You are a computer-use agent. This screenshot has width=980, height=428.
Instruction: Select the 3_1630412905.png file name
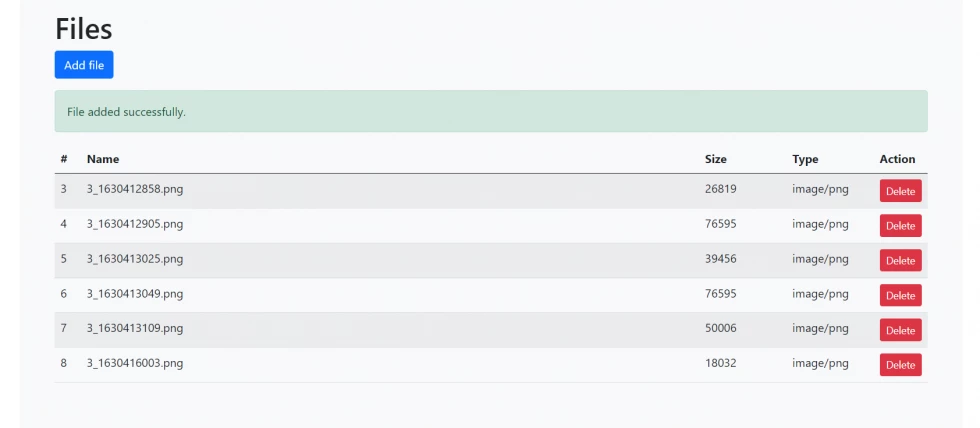(135, 224)
